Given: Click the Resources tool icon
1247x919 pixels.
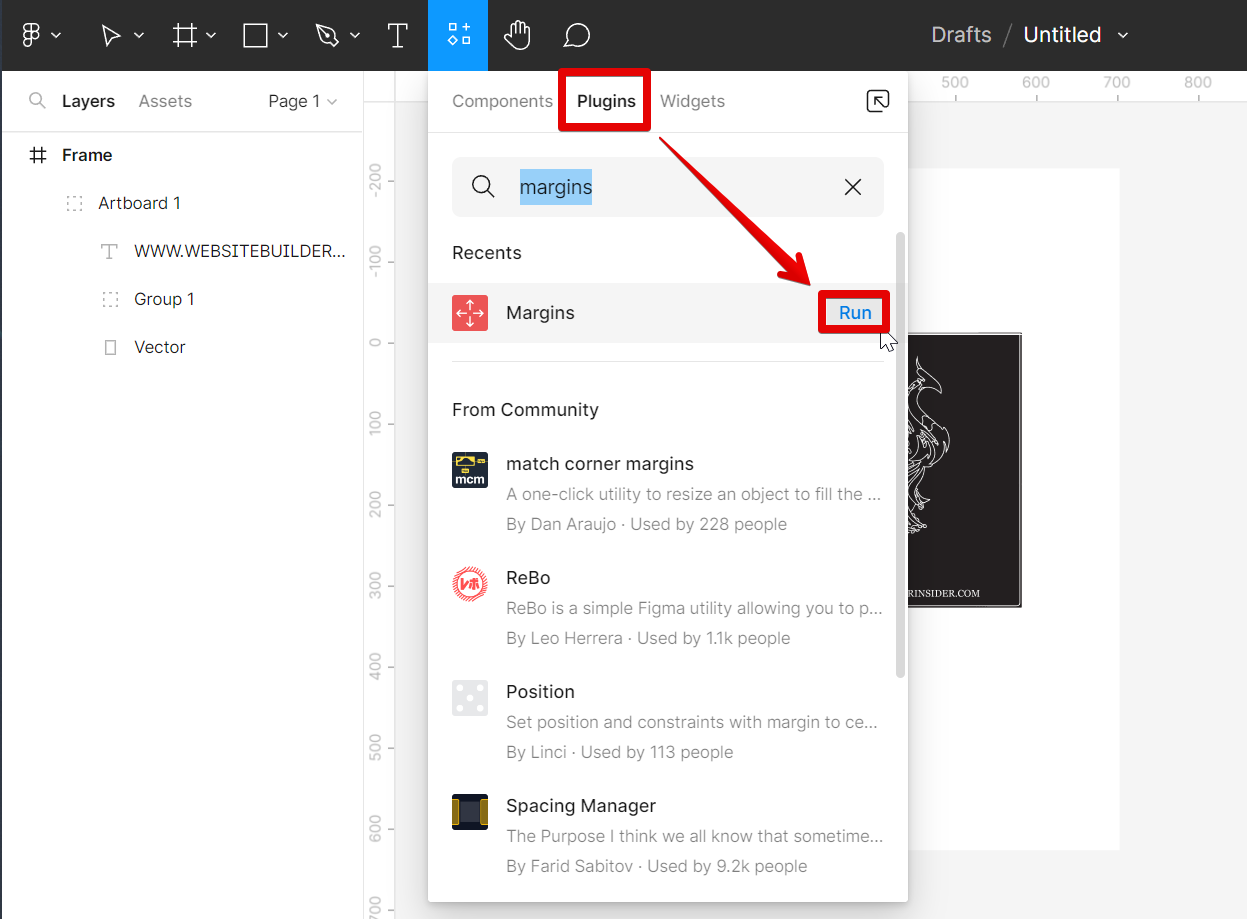Looking at the screenshot, I should pos(458,35).
